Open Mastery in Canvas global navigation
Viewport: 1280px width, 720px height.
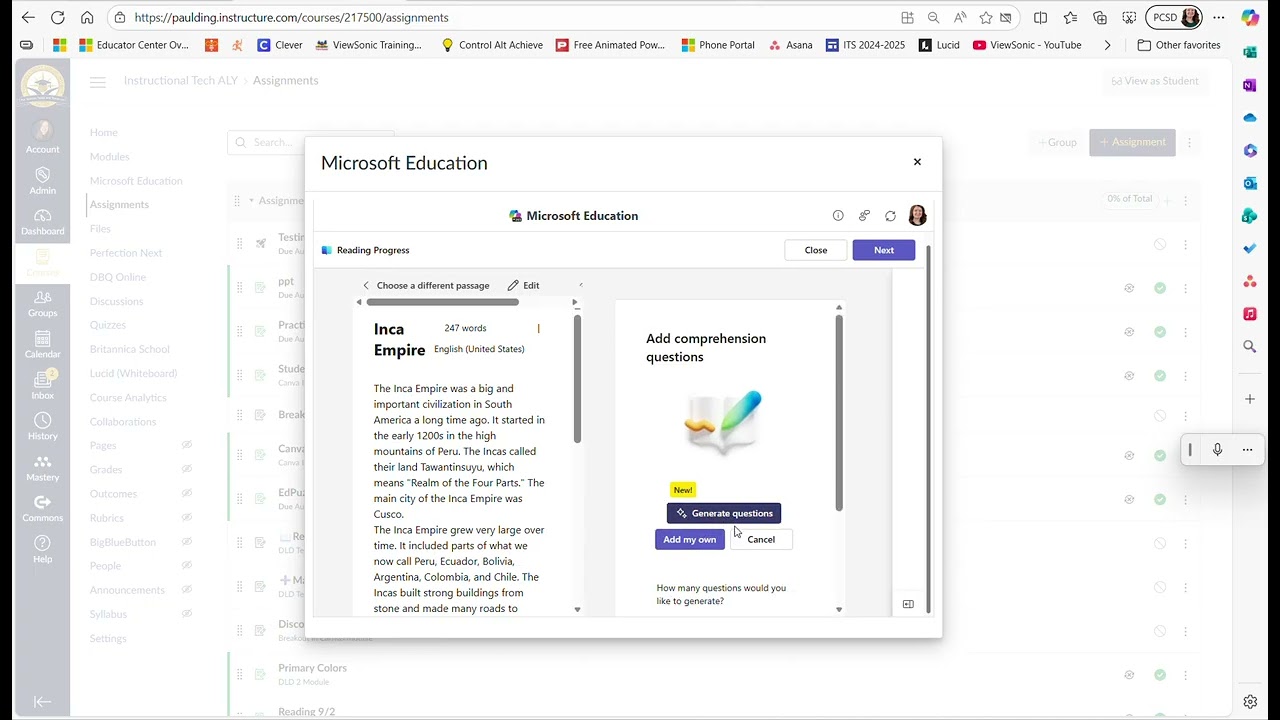click(42, 468)
